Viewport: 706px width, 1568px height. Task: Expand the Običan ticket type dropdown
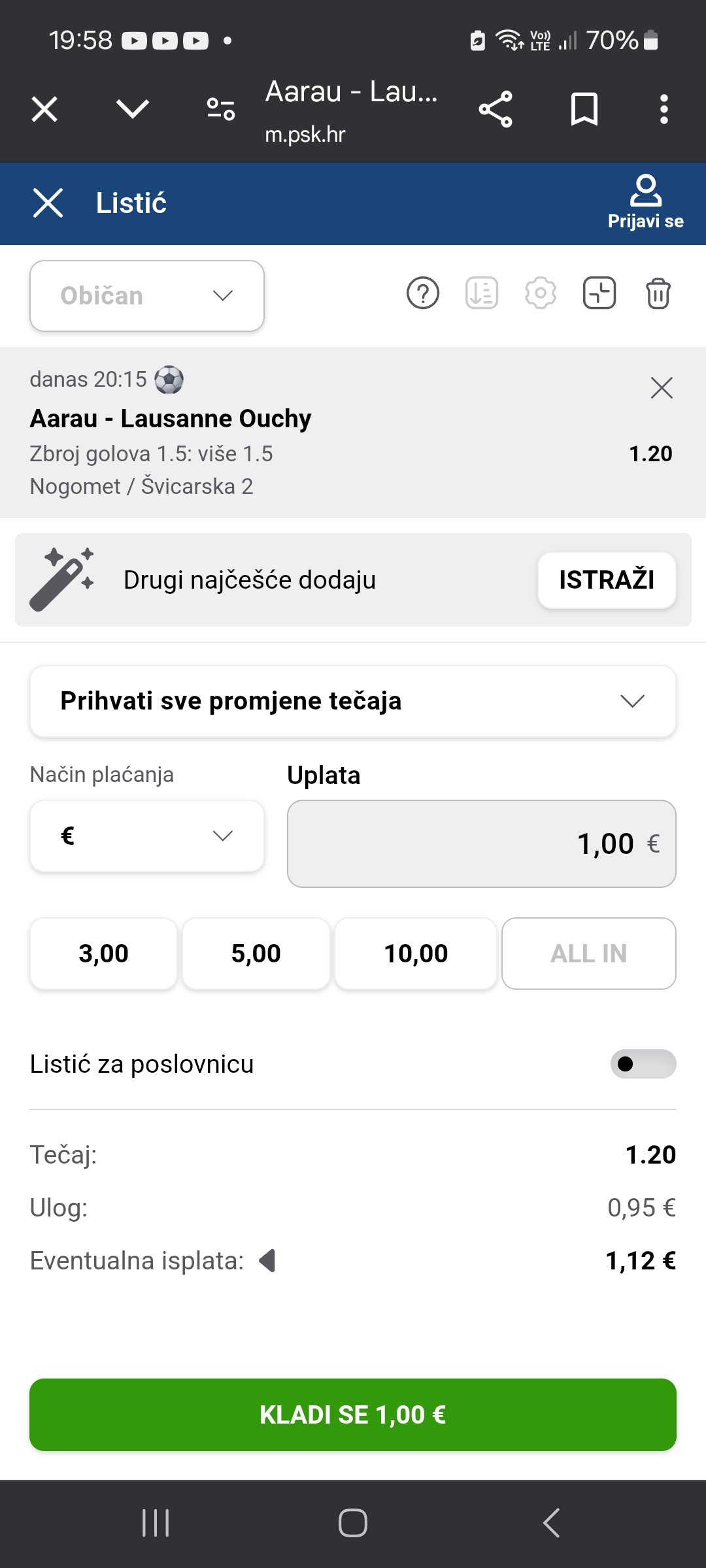147,296
